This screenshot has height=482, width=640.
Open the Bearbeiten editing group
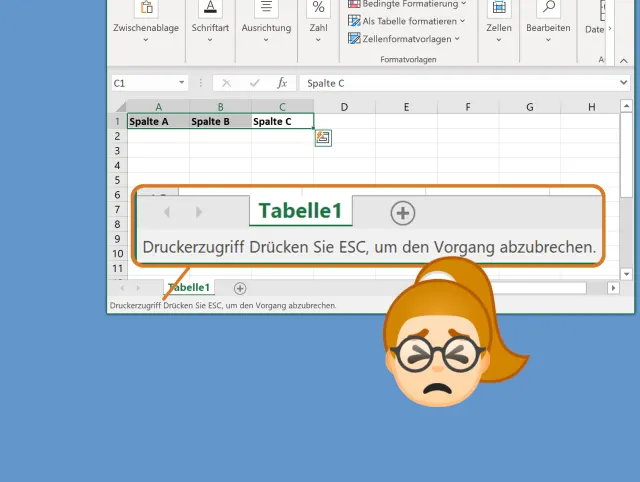[x=548, y=28]
